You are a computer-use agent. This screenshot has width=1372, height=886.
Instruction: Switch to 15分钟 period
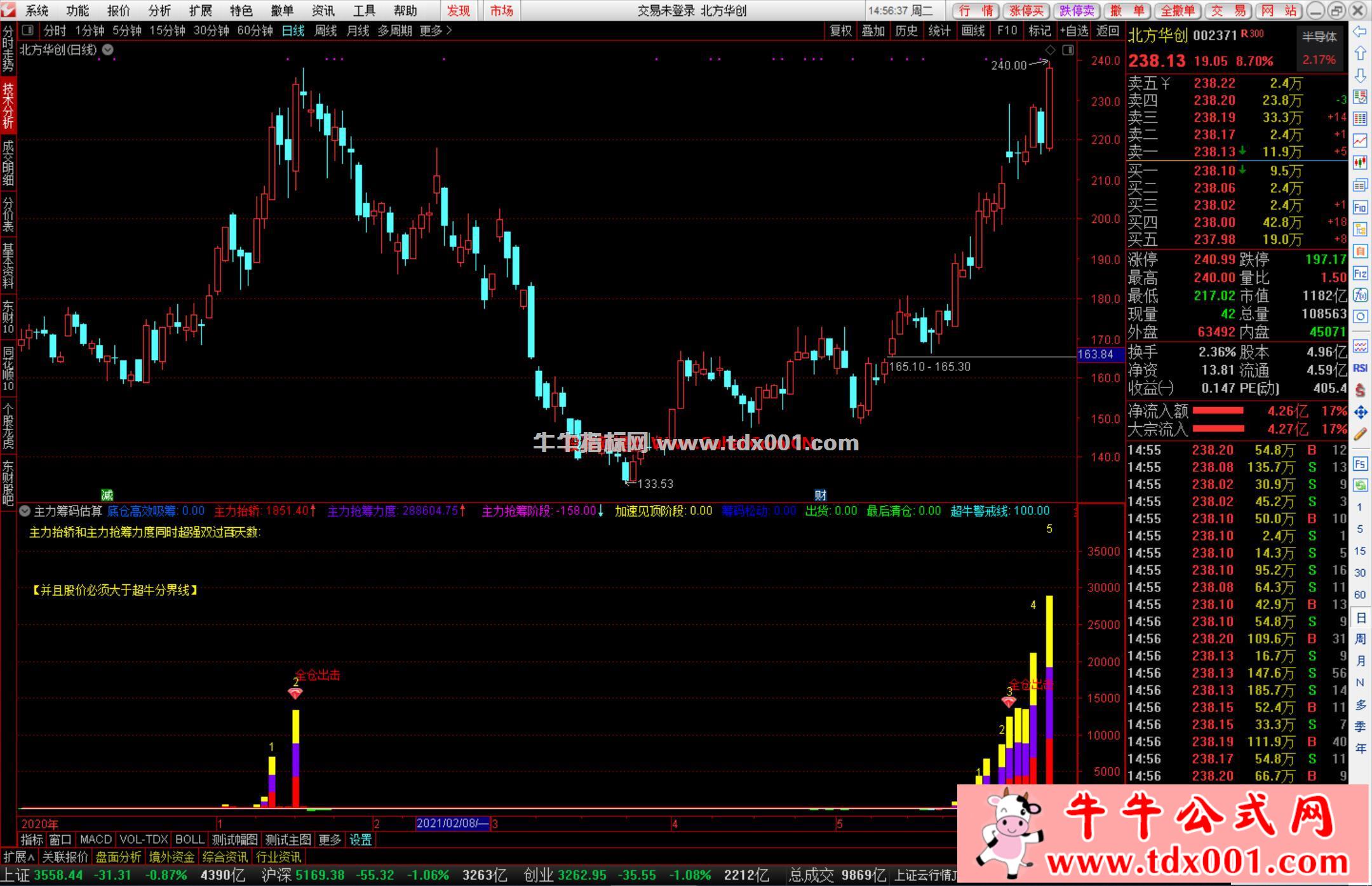pos(168,30)
